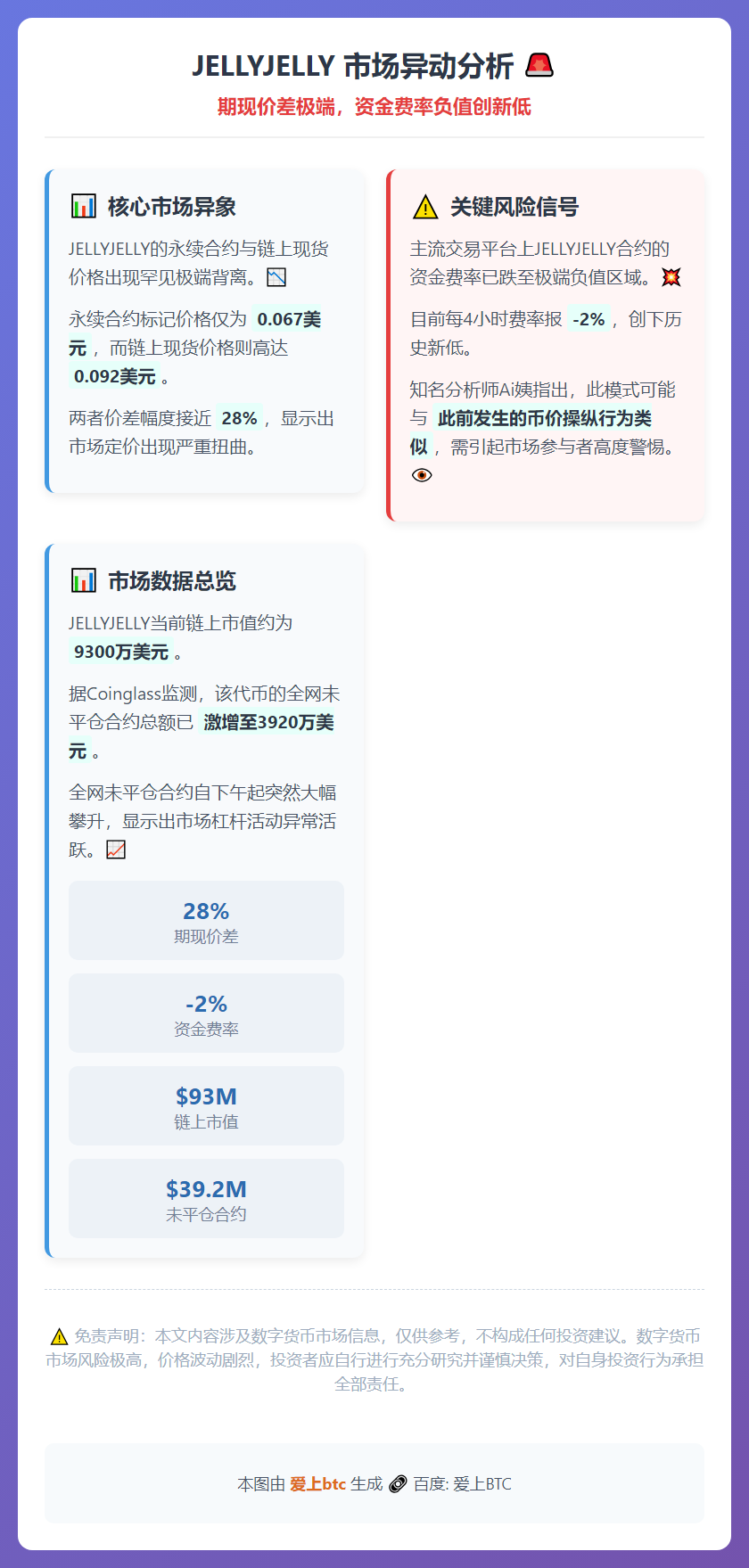
Task: Click the highlighted value 0.092美元
Action: tap(114, 377)
